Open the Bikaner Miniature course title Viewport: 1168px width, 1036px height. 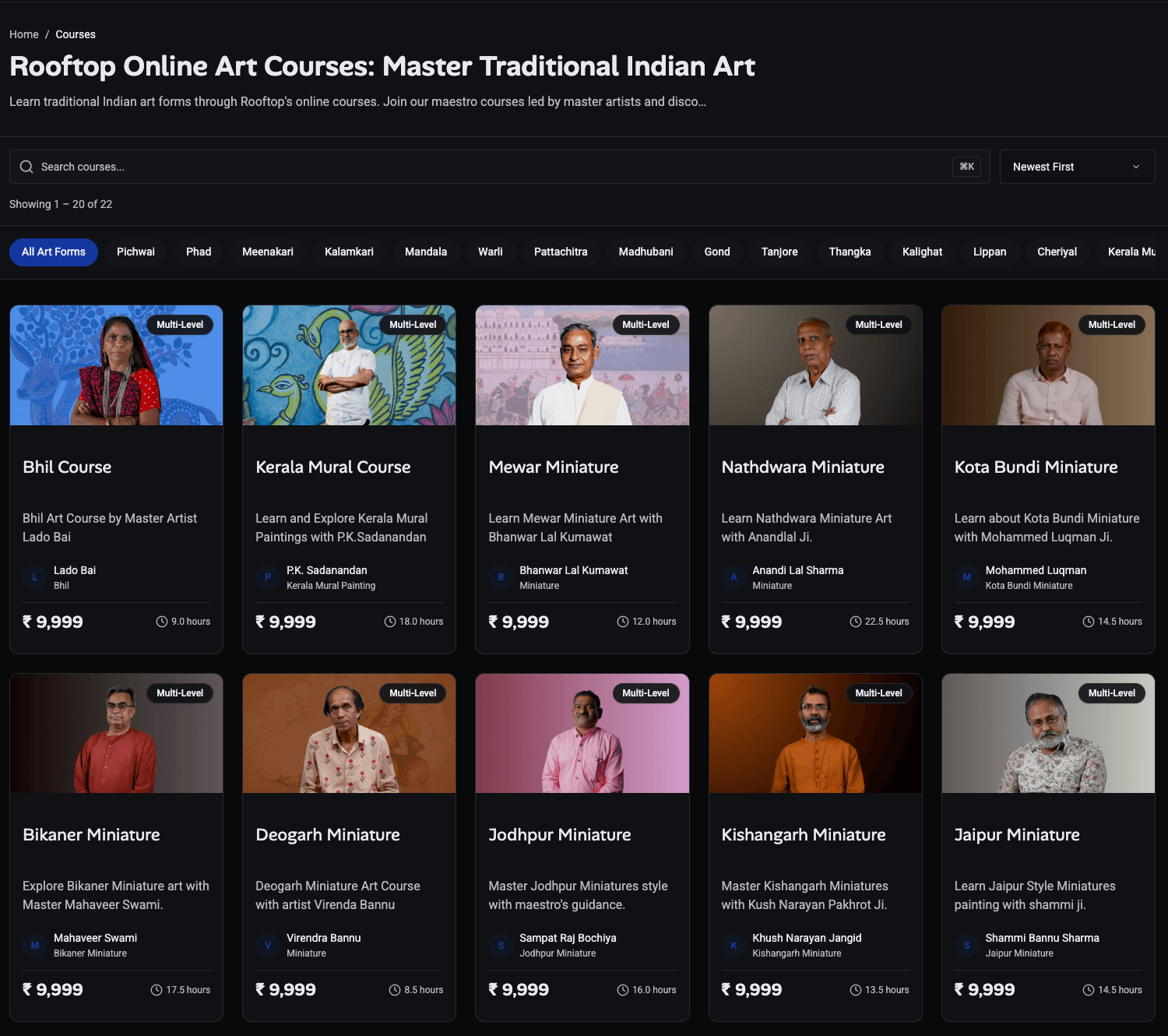coord(91,835)
